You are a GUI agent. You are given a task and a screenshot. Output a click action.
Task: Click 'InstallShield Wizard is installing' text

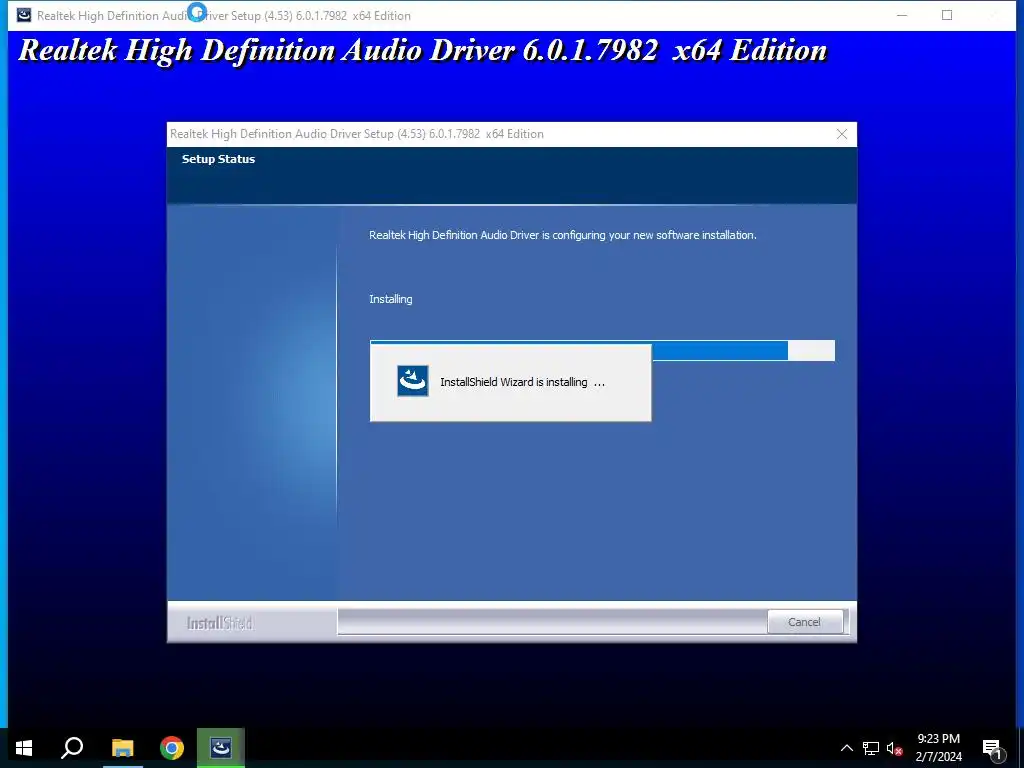[x=522, y=382]
